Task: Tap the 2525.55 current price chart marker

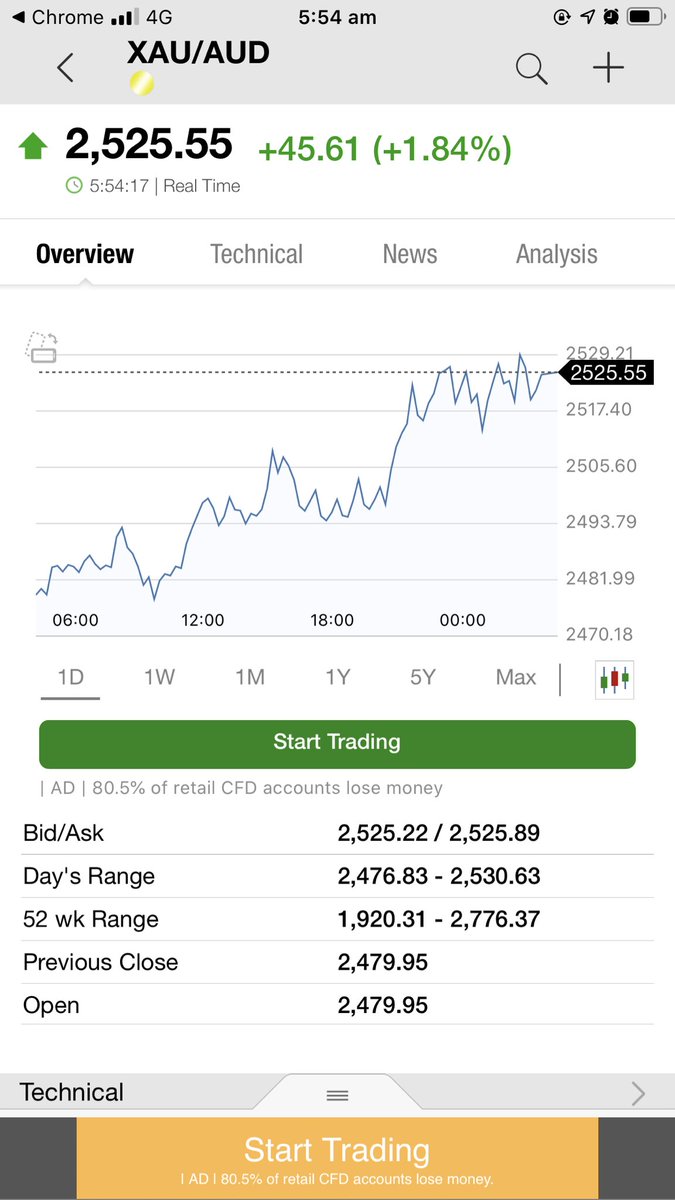Action: tap(606, 373)
